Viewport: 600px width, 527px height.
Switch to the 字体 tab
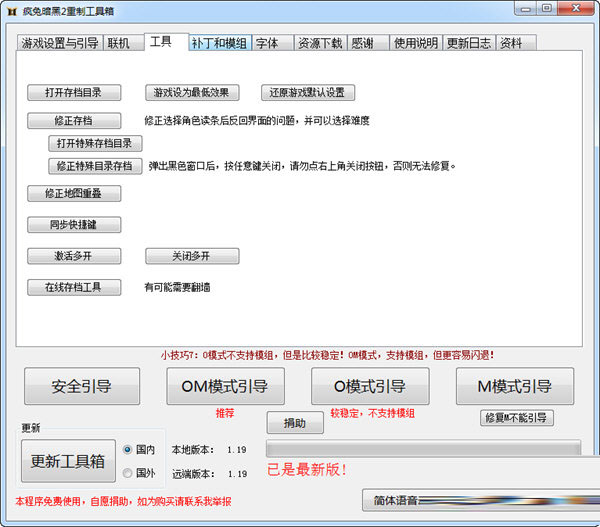tap(272, 43)
